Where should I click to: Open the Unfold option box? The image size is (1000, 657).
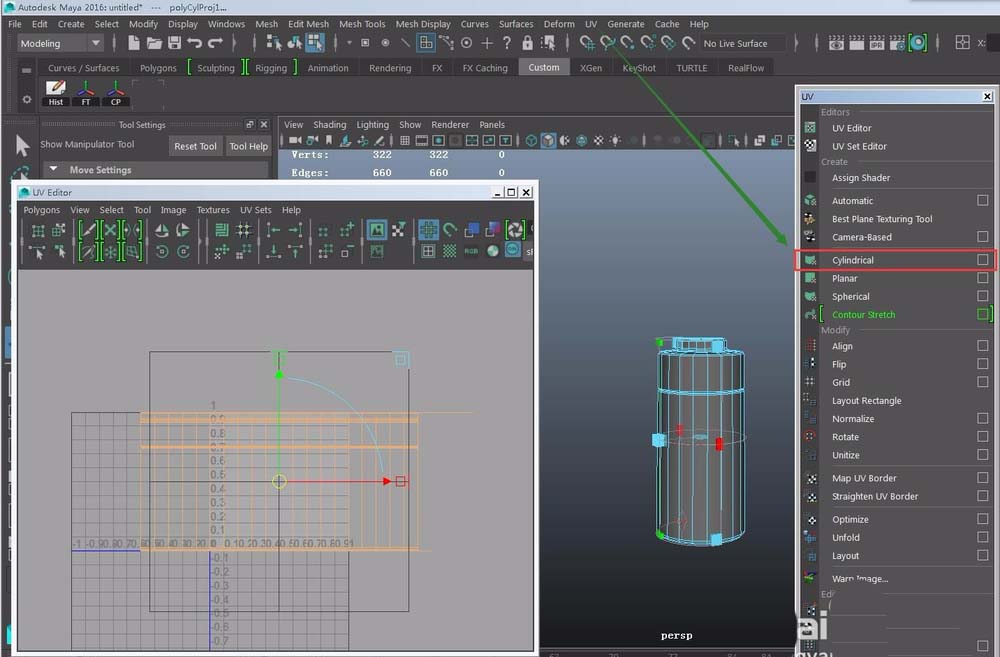983,537
